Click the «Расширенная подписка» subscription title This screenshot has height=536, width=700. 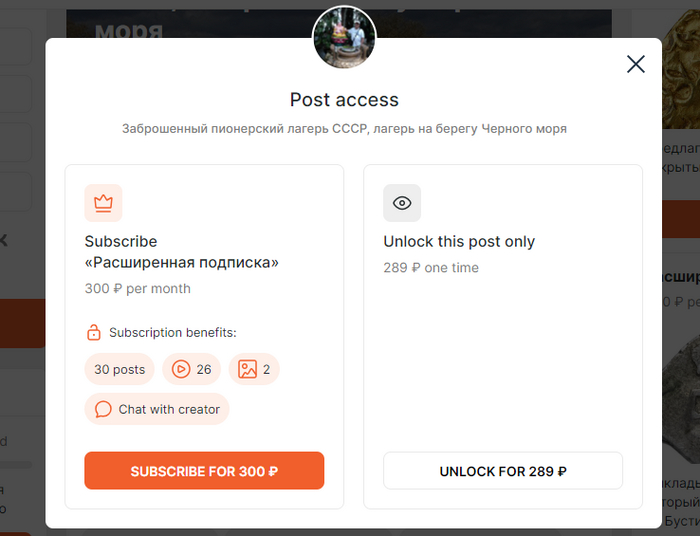coord(181,263)
